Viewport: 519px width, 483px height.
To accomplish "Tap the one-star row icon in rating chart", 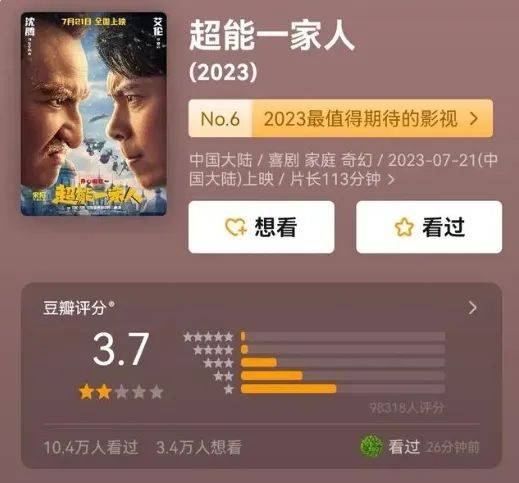I will [229, 389].
